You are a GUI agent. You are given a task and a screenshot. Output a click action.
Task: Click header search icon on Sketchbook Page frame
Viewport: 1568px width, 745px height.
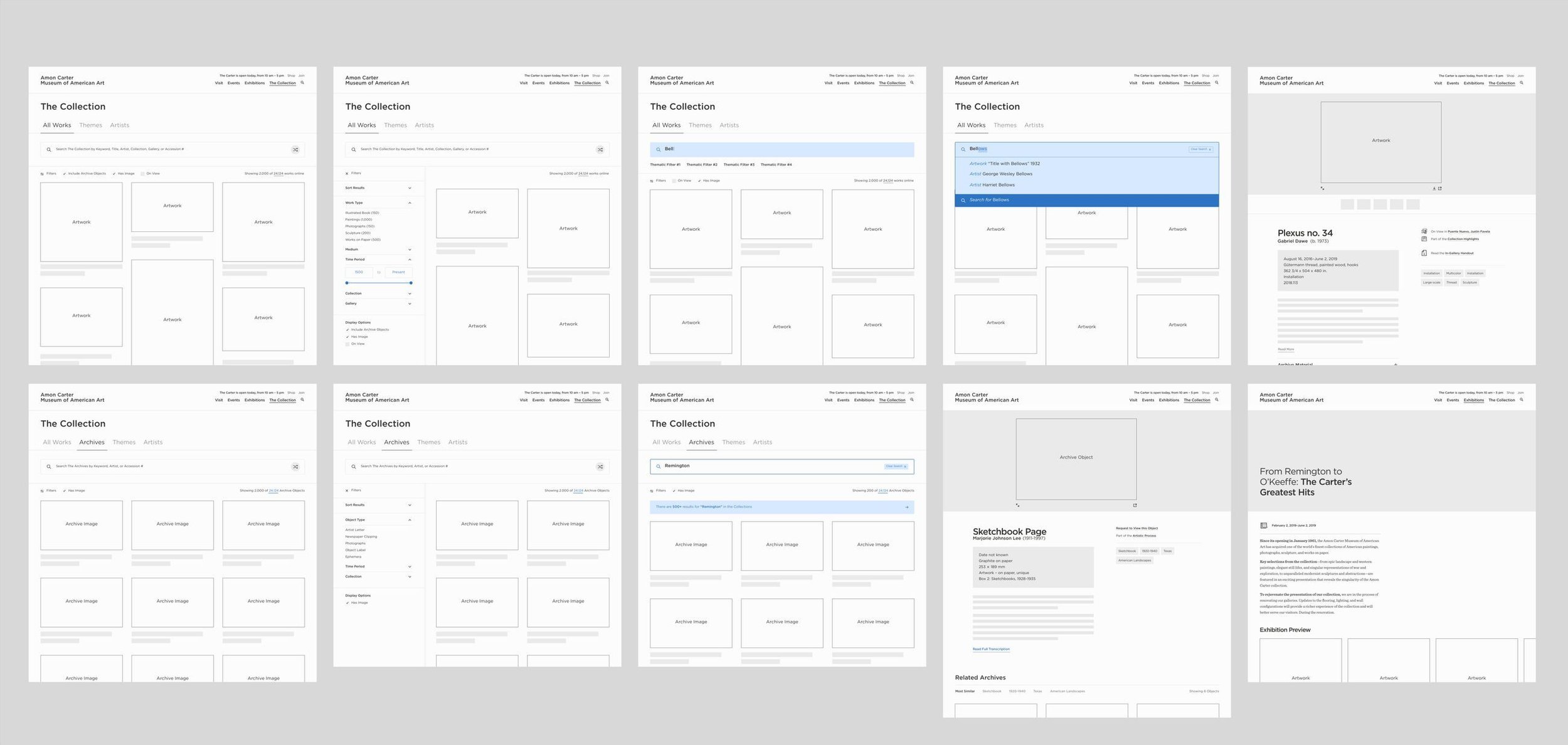click(x=1216, y=399)
